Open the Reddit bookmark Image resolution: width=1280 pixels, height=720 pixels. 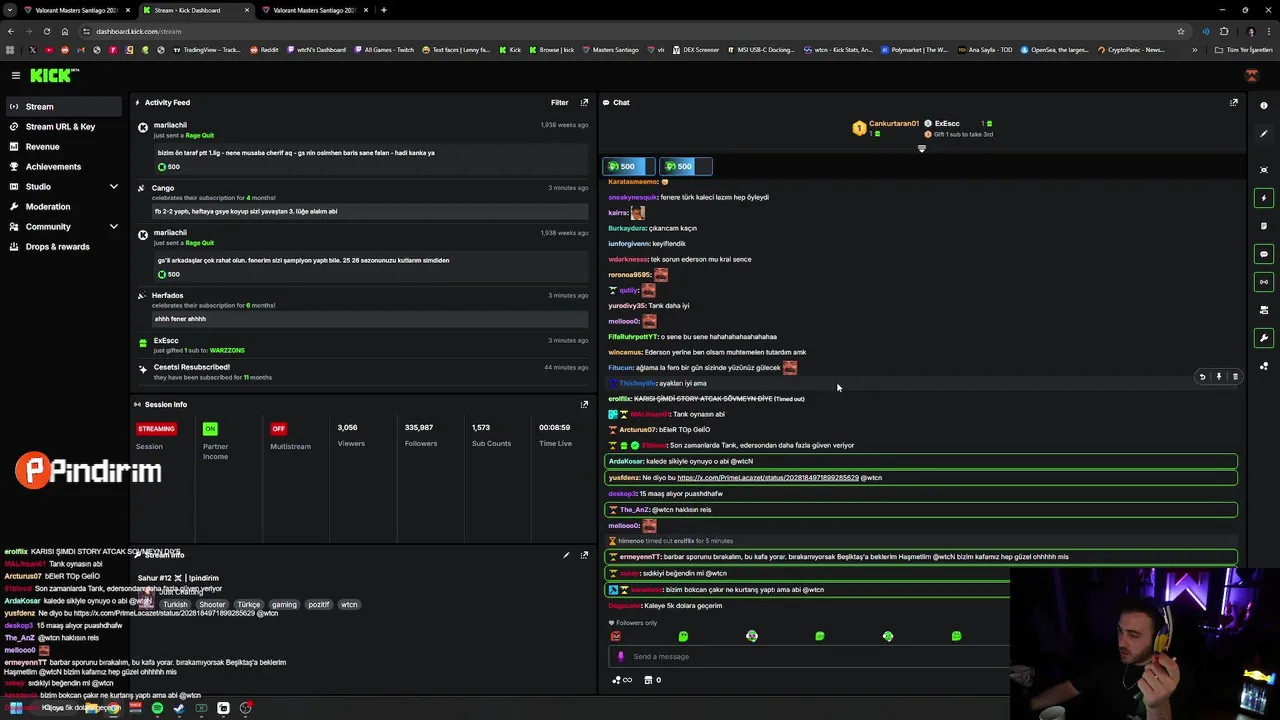pyautogui.click(x=264, y=50)
